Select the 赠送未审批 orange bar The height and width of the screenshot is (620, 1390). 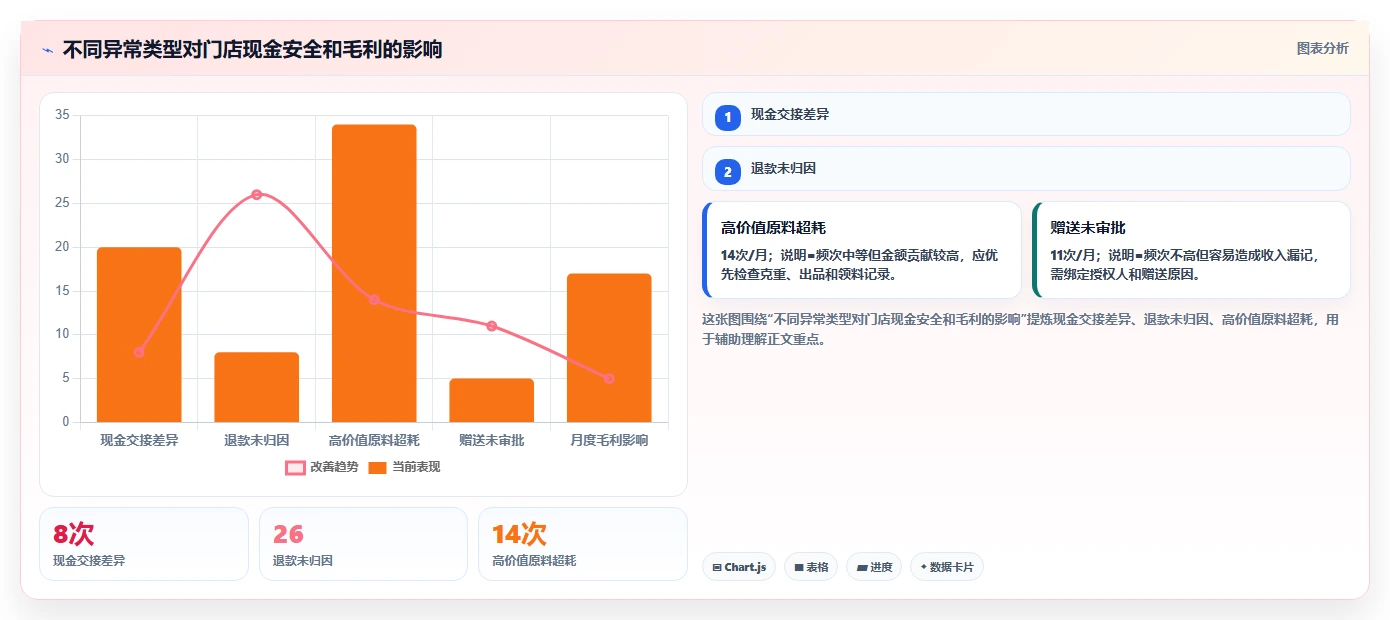tap(492, 400)
